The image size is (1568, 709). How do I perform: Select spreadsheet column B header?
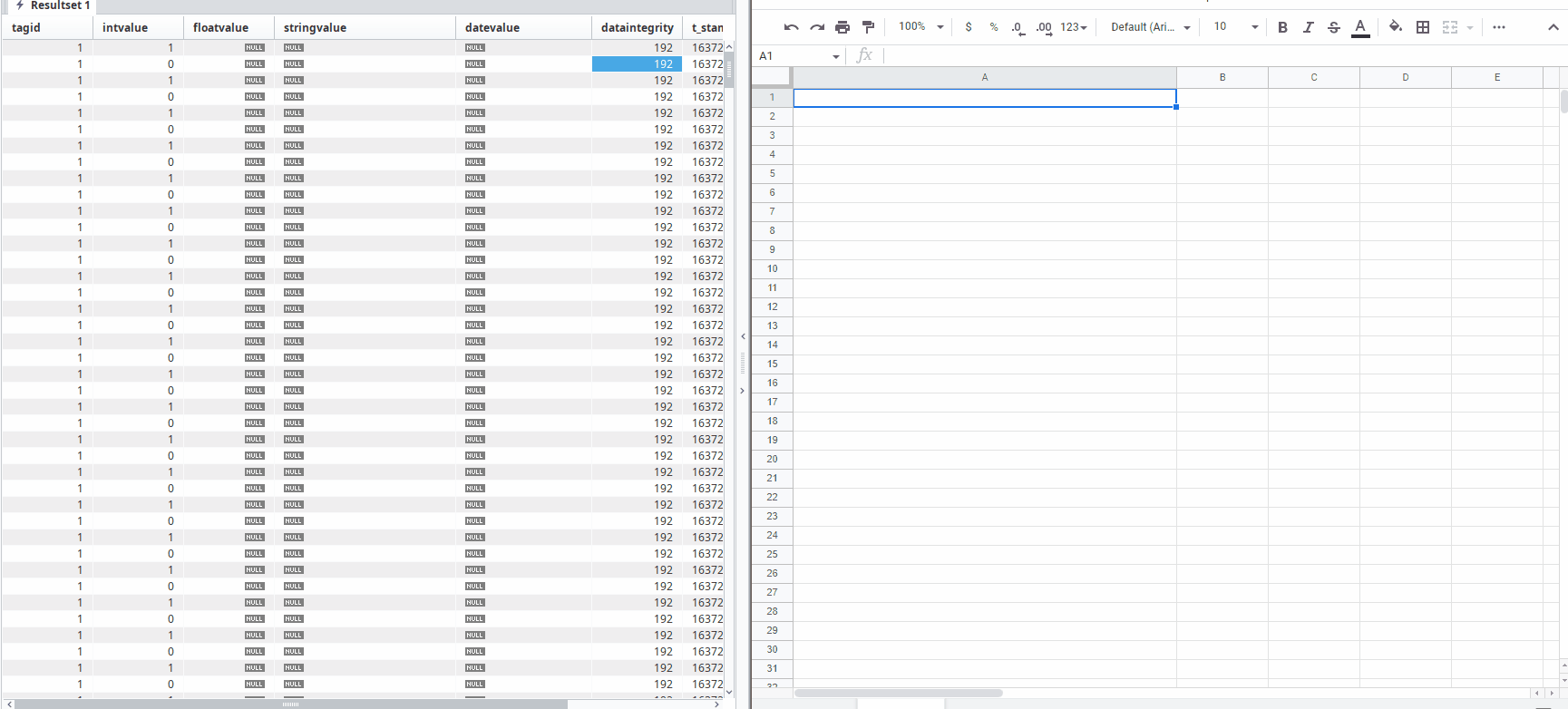tap(1222, 77)
